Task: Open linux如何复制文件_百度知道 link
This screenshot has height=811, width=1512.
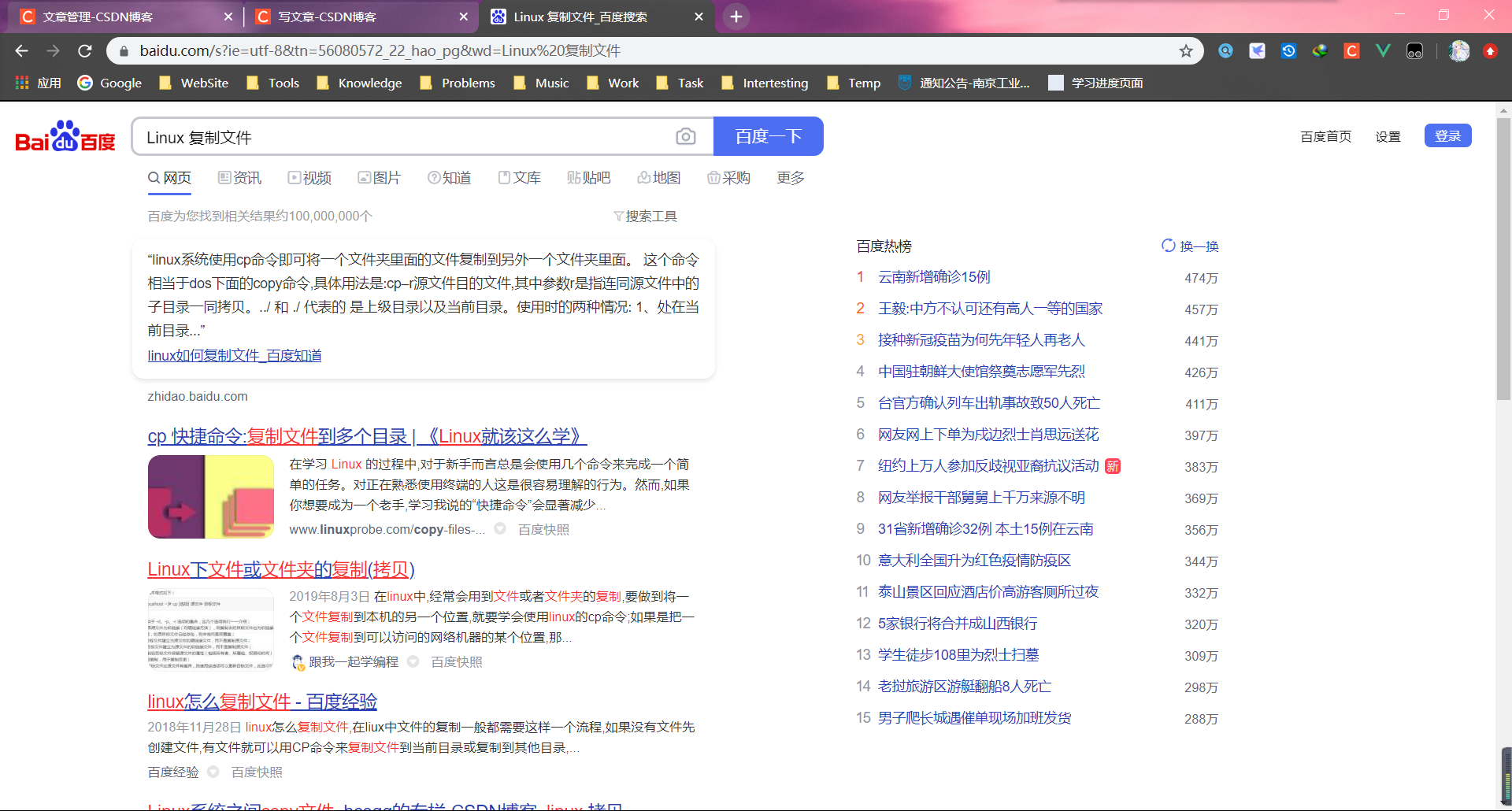Action: click(x=235, y=355)
